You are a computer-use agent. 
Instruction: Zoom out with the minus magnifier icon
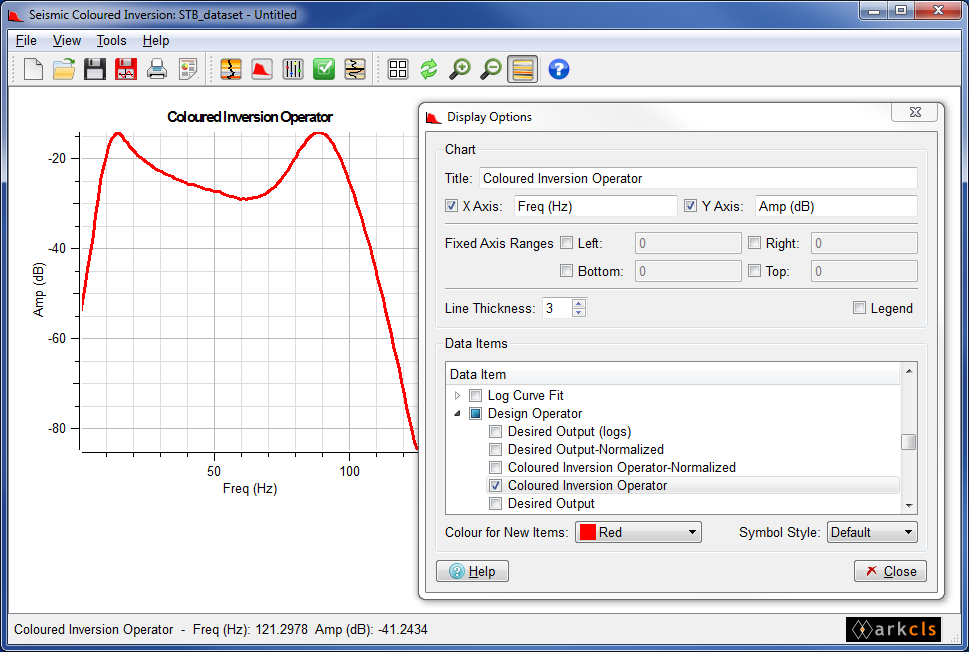pos(491,69)
